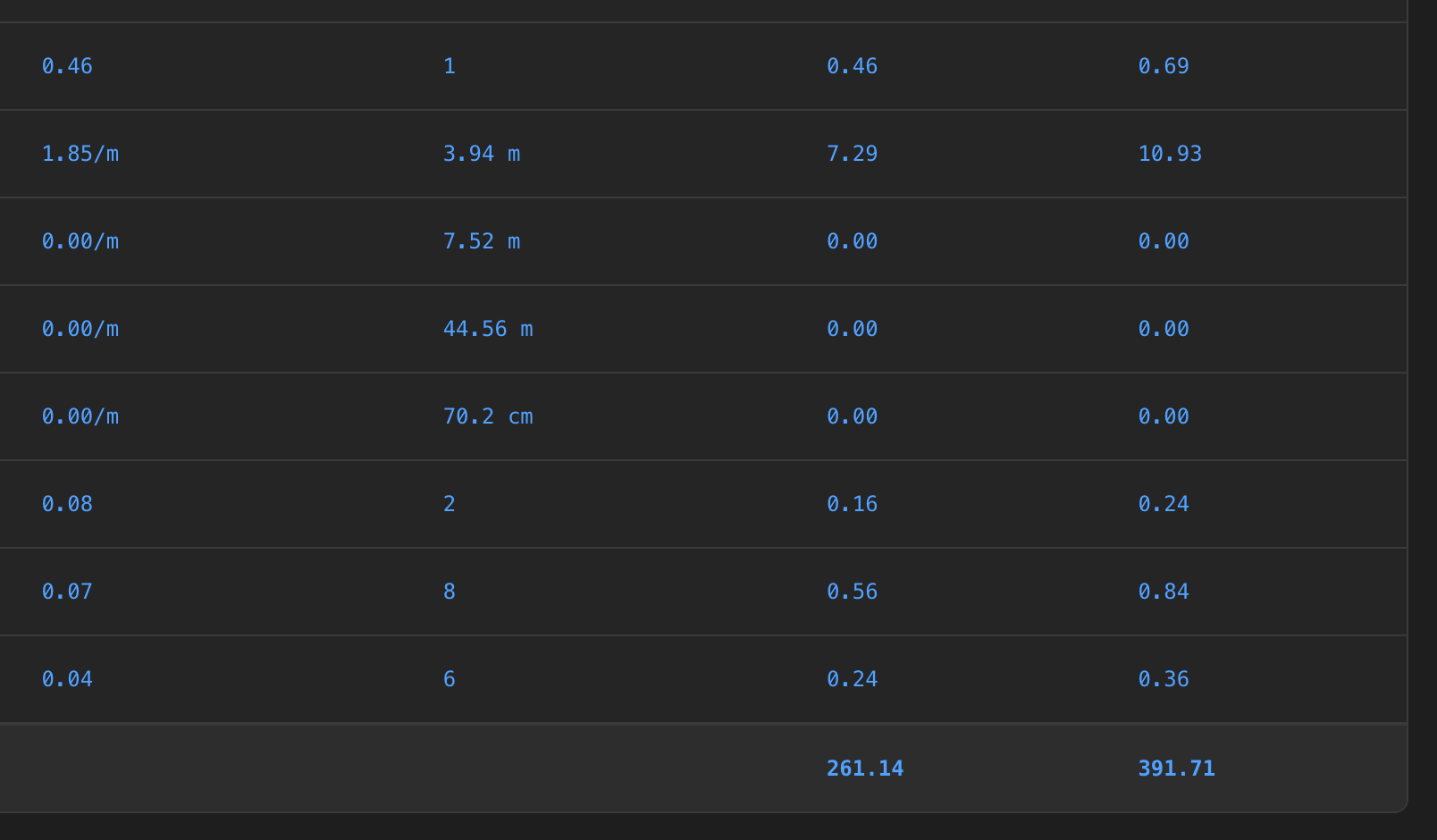The height and width of the screenshot is (840, 1437).
Task: Click the total 261.14 value
Action: click(x=865, y=769)
